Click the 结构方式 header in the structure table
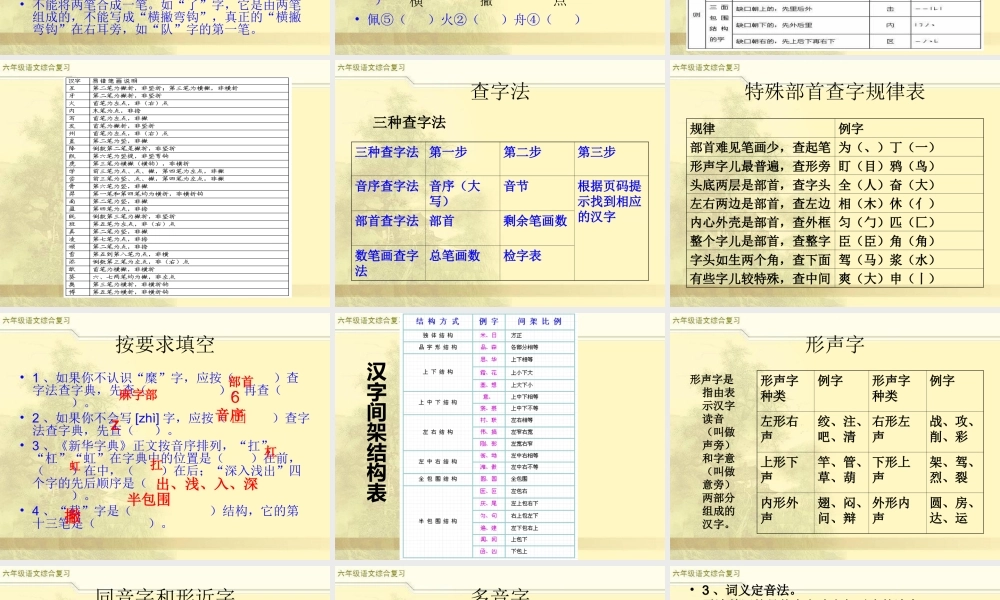The width and height of the screenshot is (1000, 600). [438, 321]
